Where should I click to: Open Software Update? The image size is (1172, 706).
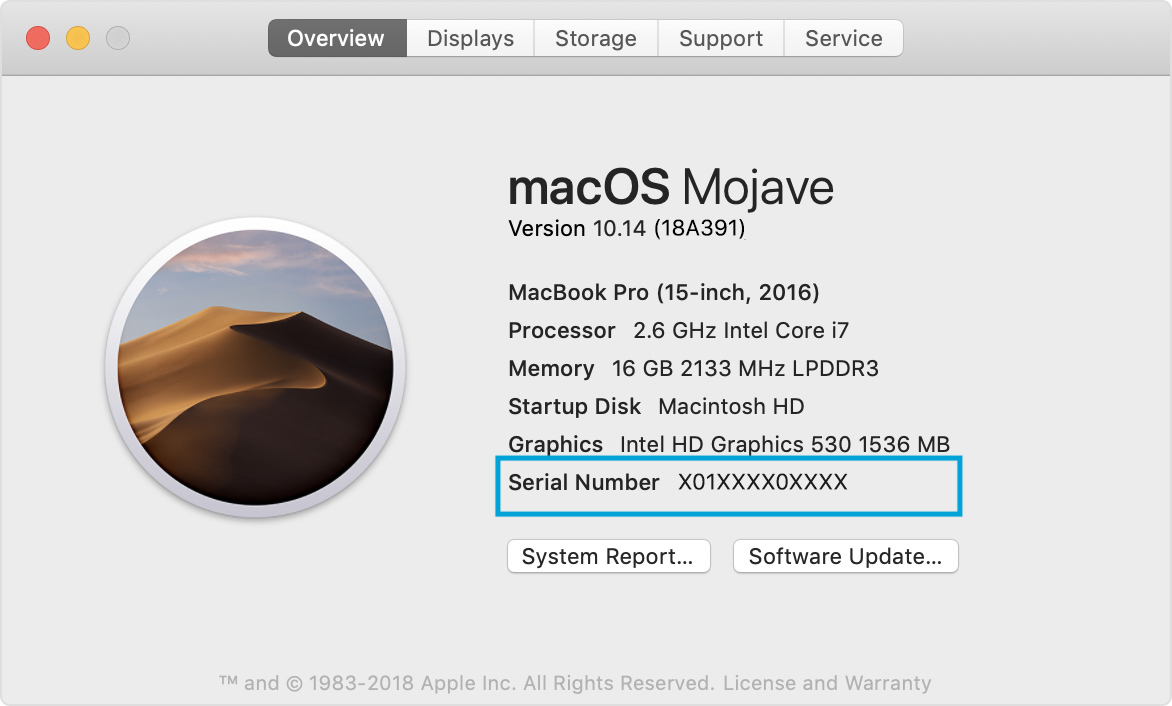[845, 556]
